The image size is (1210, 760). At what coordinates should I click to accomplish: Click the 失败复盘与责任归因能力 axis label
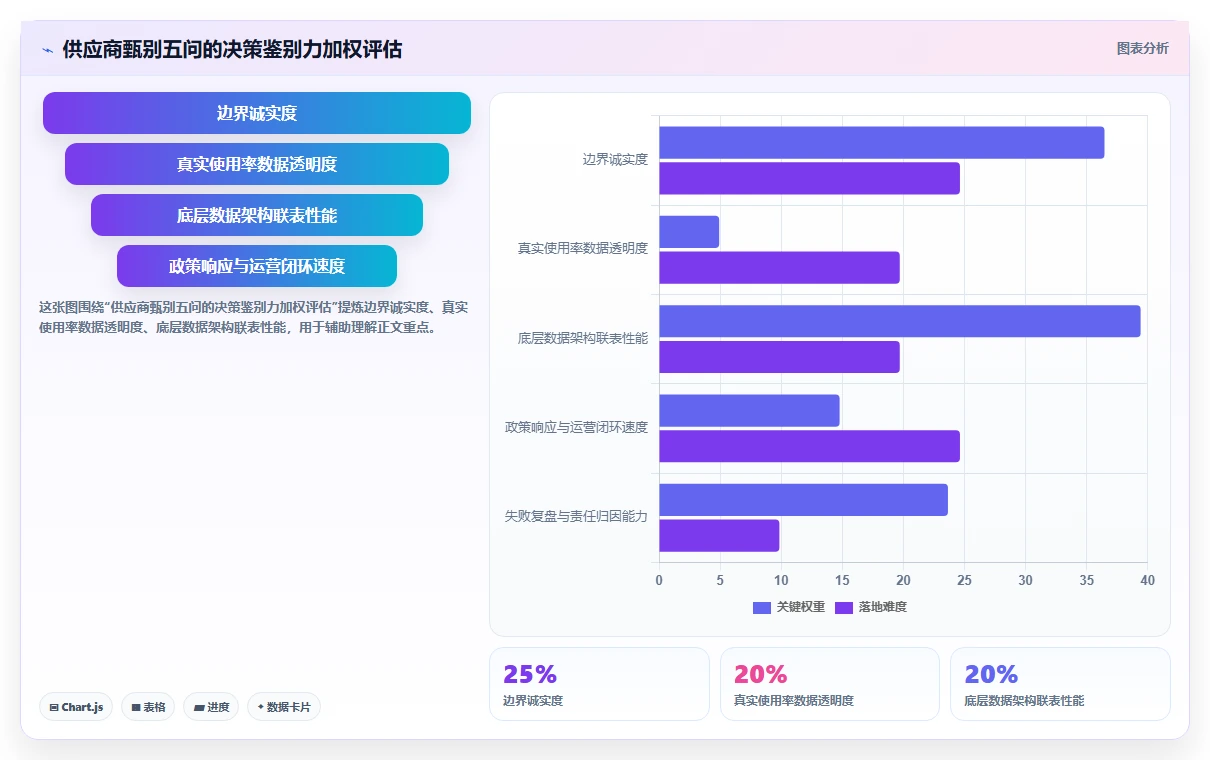[576, 517]
